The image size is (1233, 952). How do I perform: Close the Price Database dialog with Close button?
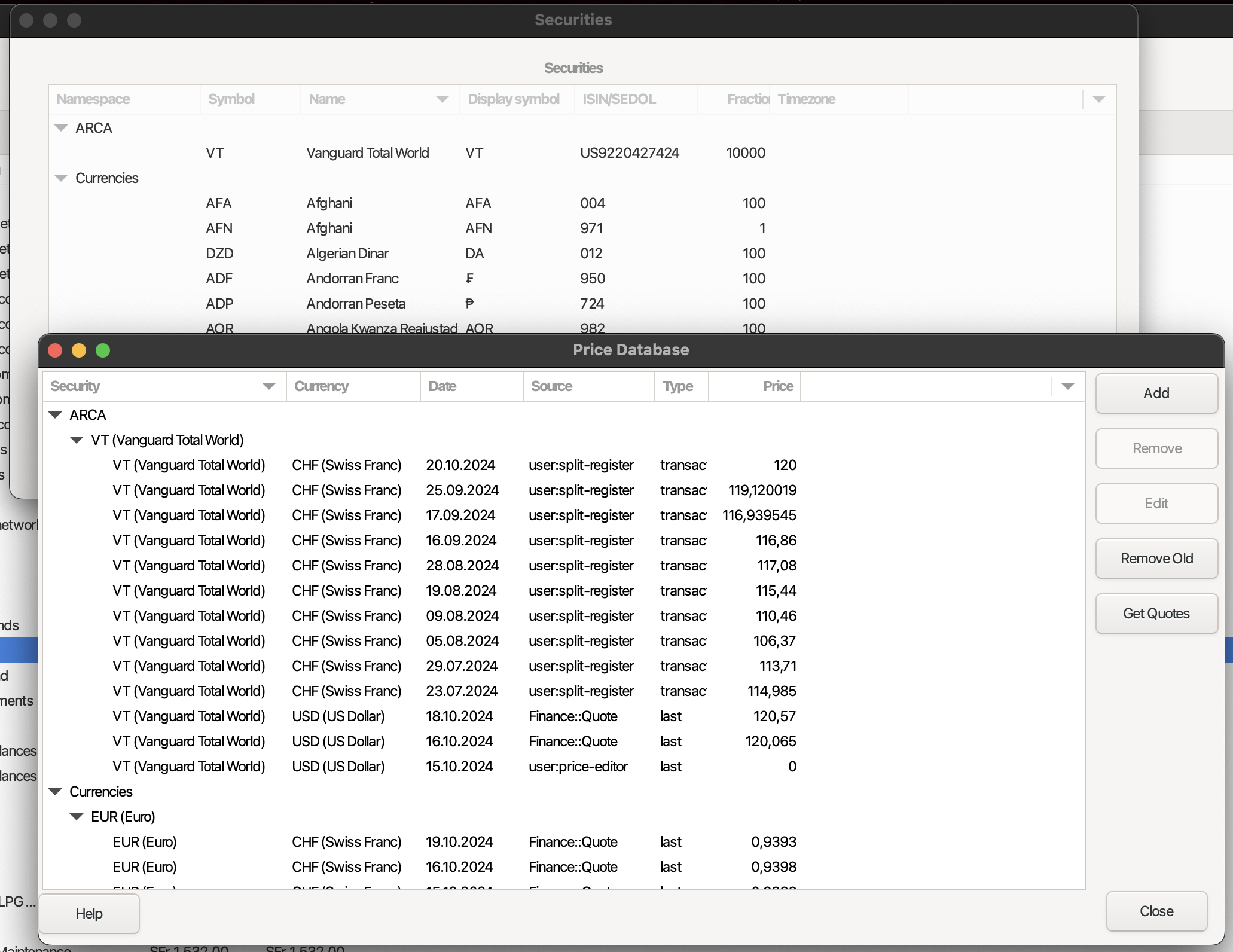(x=1156, y=911)
